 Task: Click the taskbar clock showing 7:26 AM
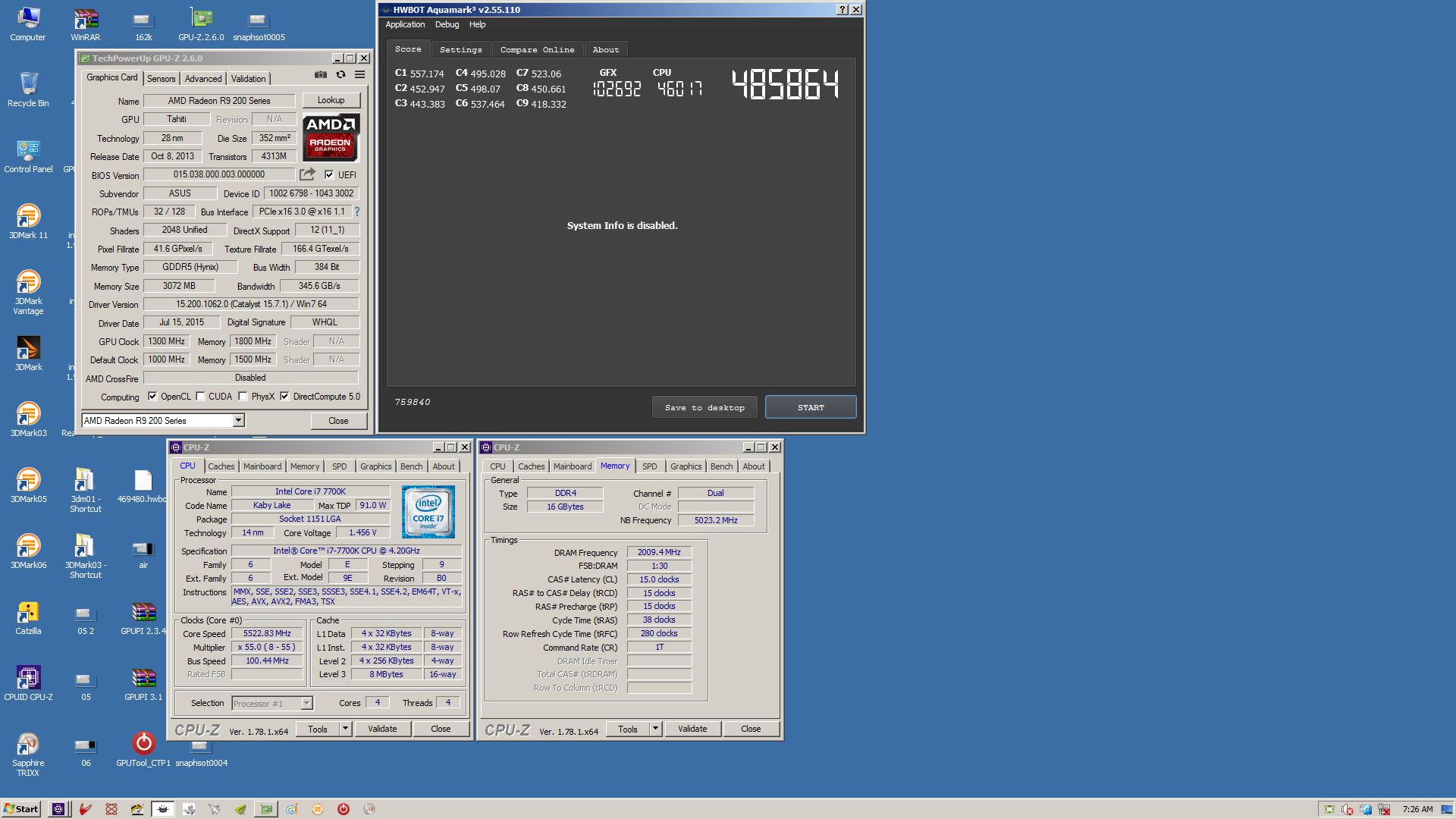click(1417, 809)
